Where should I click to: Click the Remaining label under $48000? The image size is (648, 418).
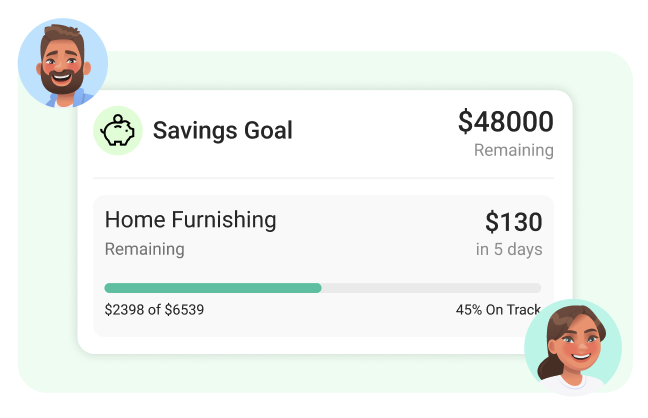pyautogui.click(x=513, y=151)
